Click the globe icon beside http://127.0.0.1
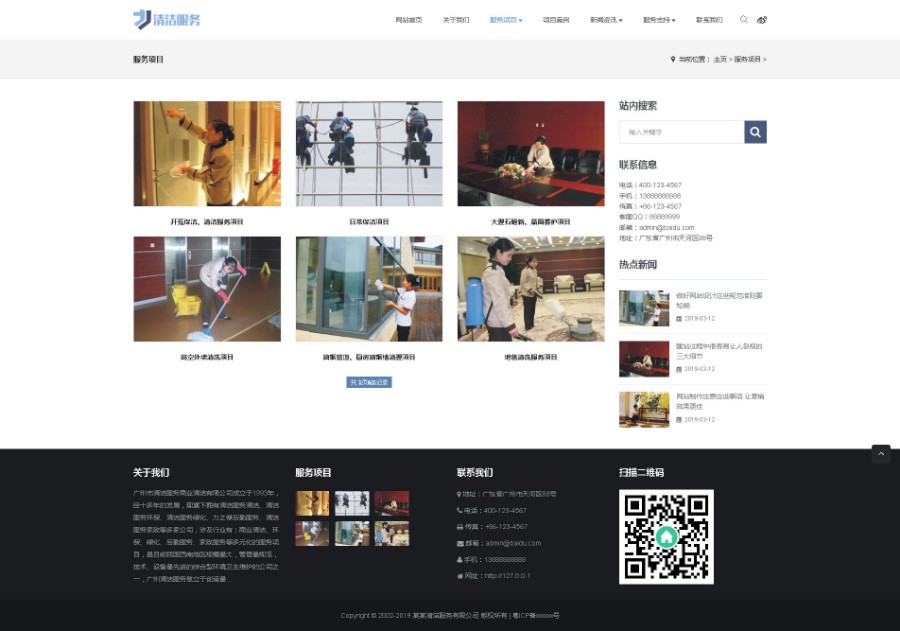This screenshot has height=631, width=900. tap(459, 576)
